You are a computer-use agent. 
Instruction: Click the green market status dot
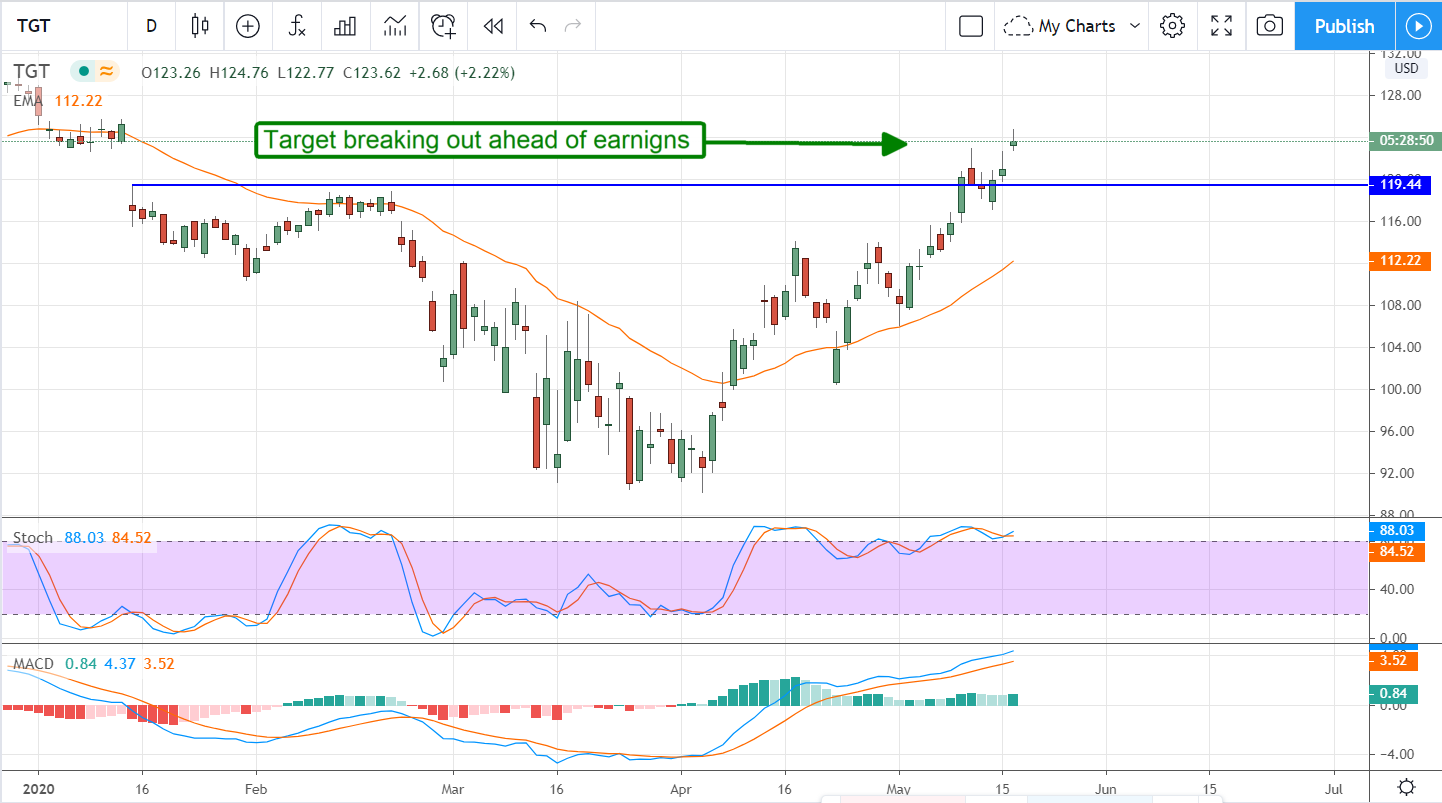pos(83,71)
